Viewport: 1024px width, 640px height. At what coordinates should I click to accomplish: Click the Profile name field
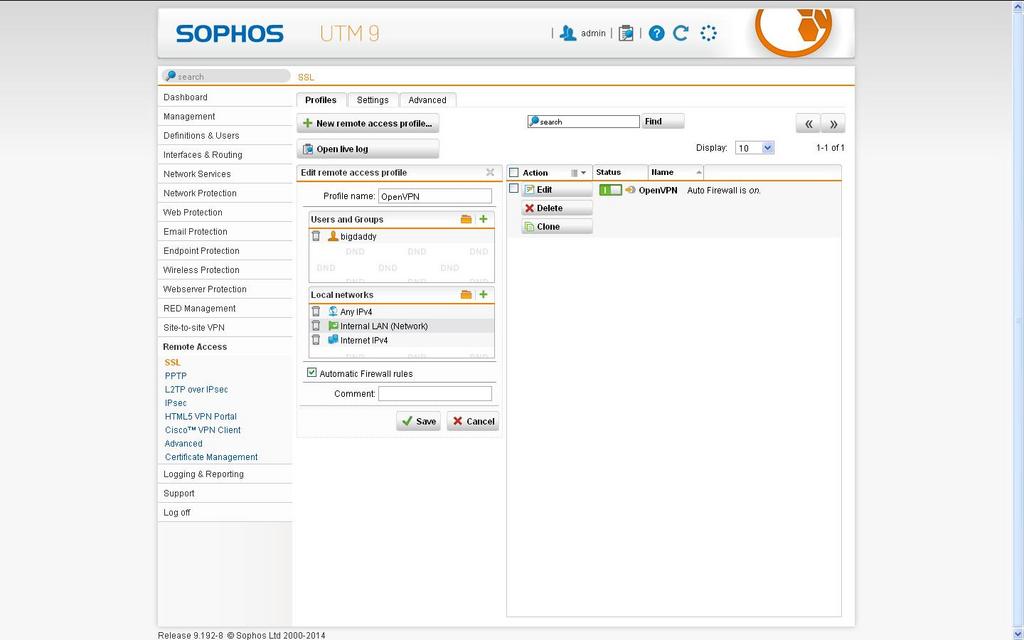click(x=435, y=196)
